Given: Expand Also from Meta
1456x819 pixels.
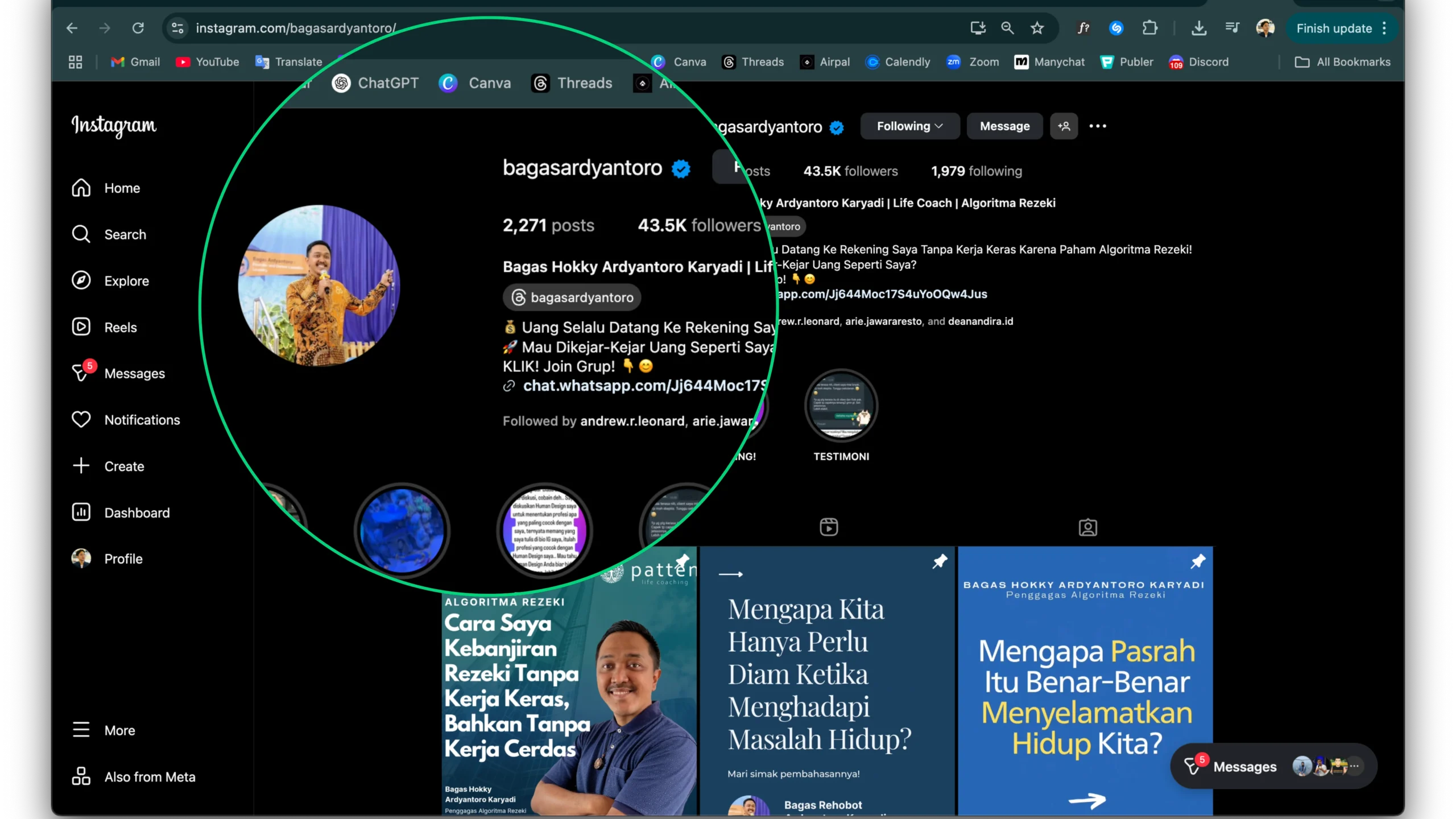Looking at the screenshot, I should (134, 777).
